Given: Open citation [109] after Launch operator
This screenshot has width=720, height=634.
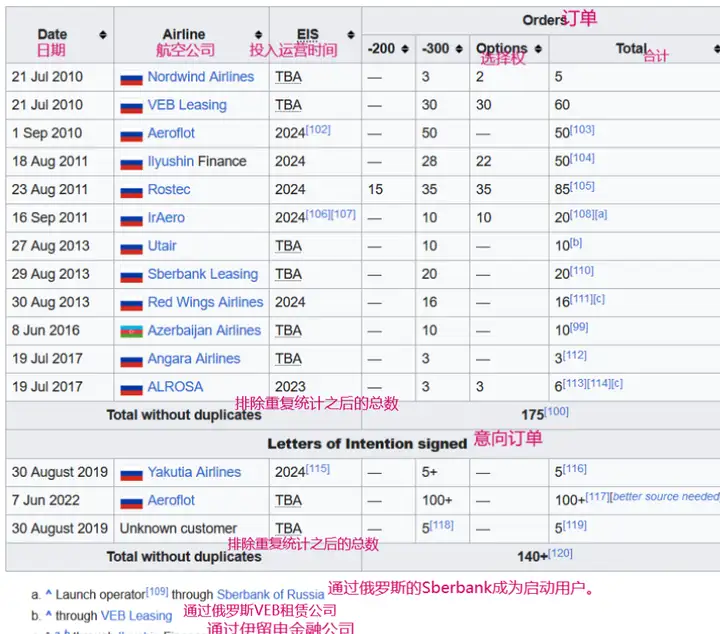Looking at the screenshot, I should point(157,591).
